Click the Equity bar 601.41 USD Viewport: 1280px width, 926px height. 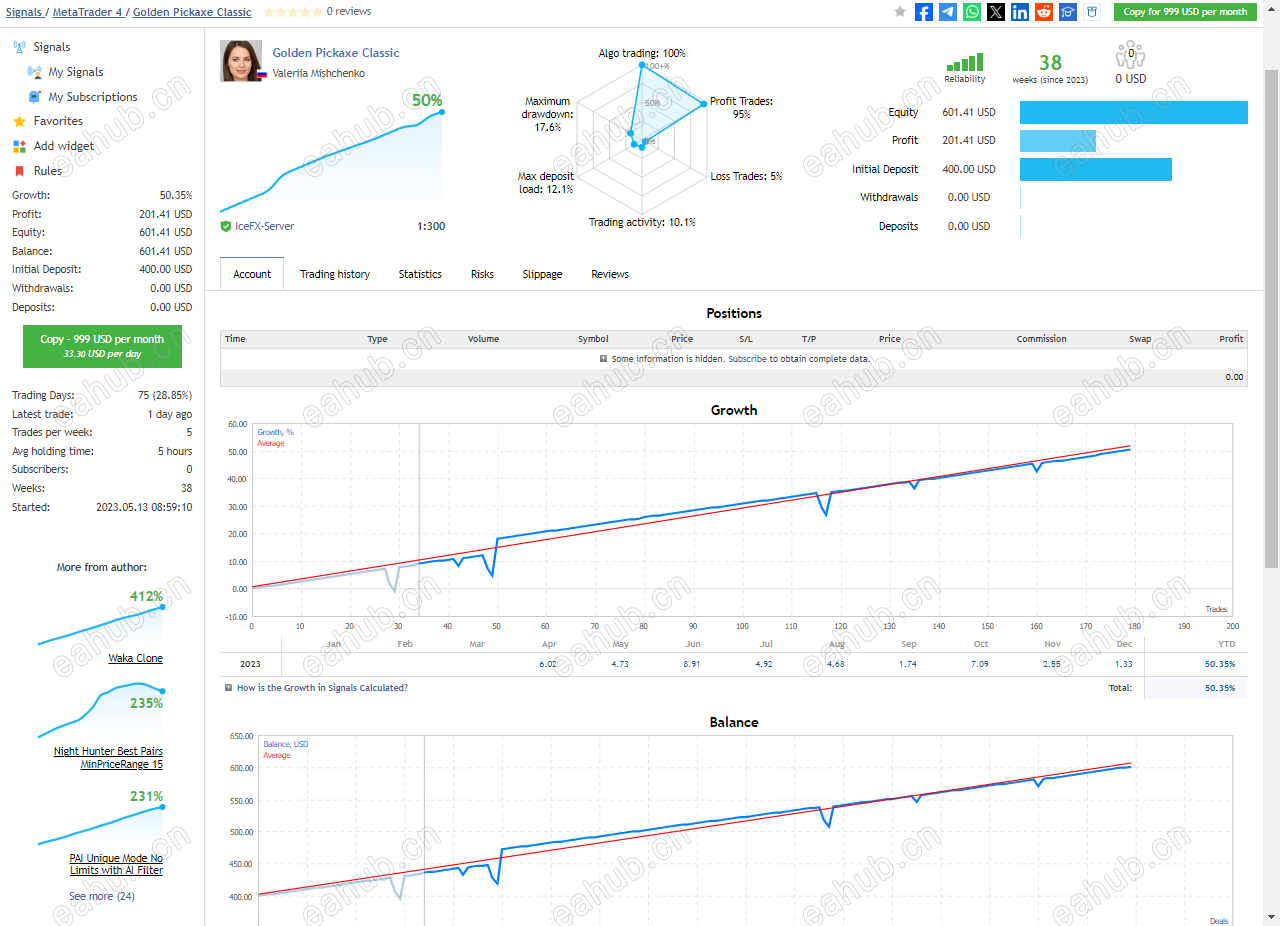click(1134, 112)
